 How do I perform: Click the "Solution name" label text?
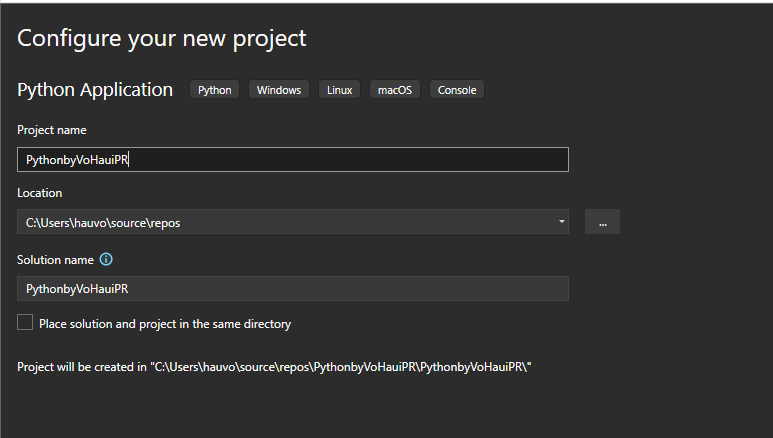pos(55,260)
